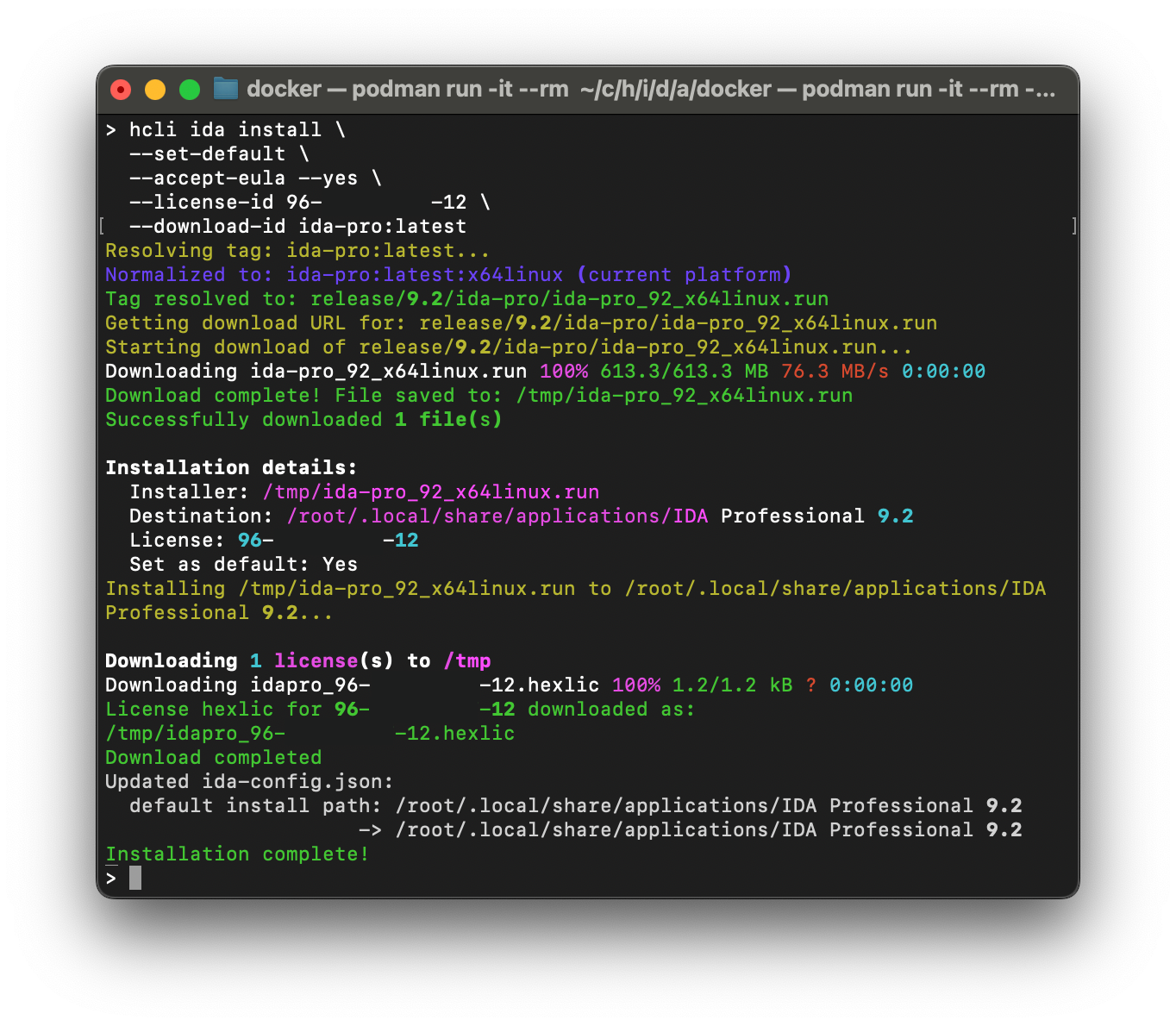Click the magenta '100%' on the installer download line

tap(564, 371)
